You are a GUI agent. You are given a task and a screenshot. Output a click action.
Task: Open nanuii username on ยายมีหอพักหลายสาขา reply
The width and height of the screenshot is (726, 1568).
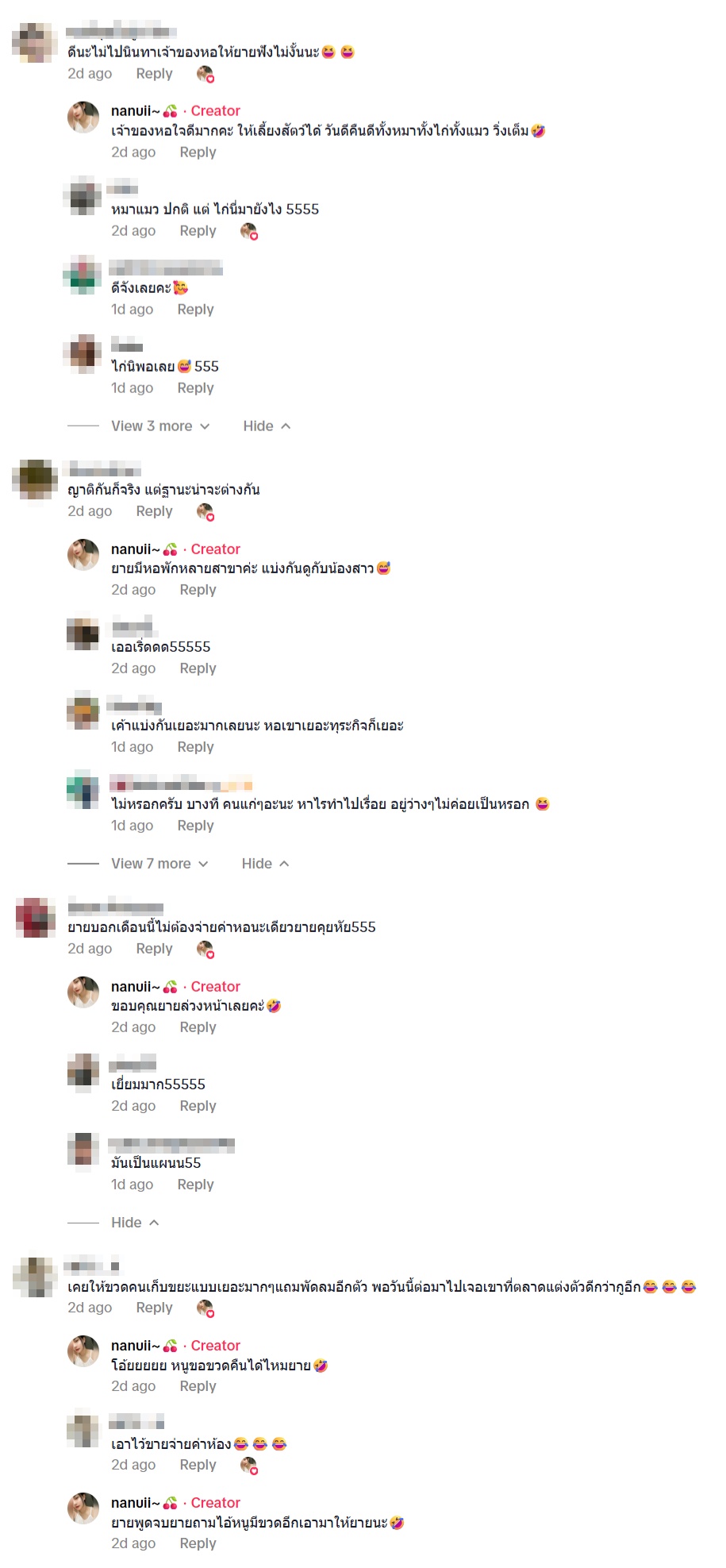pos(136,549)
